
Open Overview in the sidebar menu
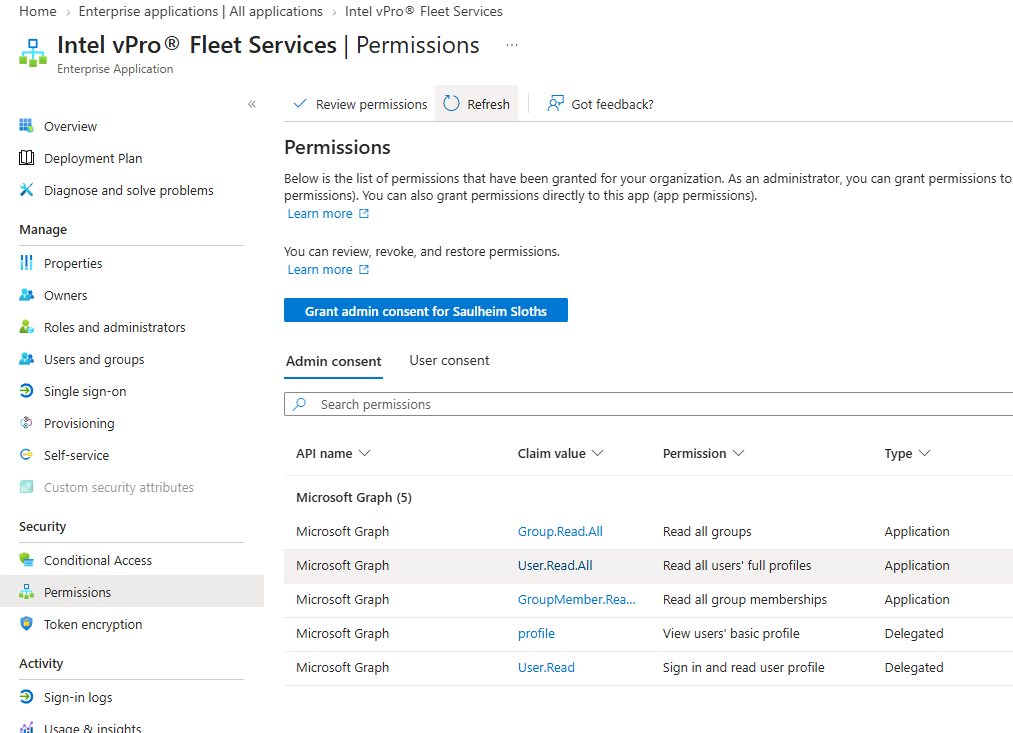click(x=70, y=127)
